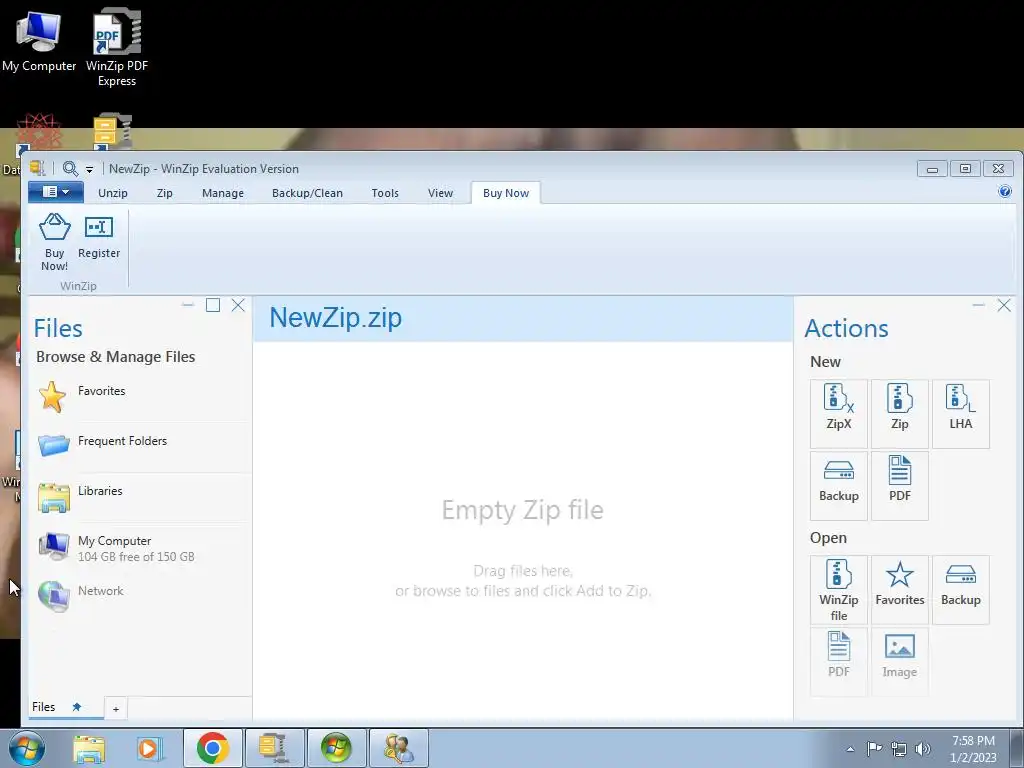
Task: Open Image in the Actions pane
Action: coord(899,661)
